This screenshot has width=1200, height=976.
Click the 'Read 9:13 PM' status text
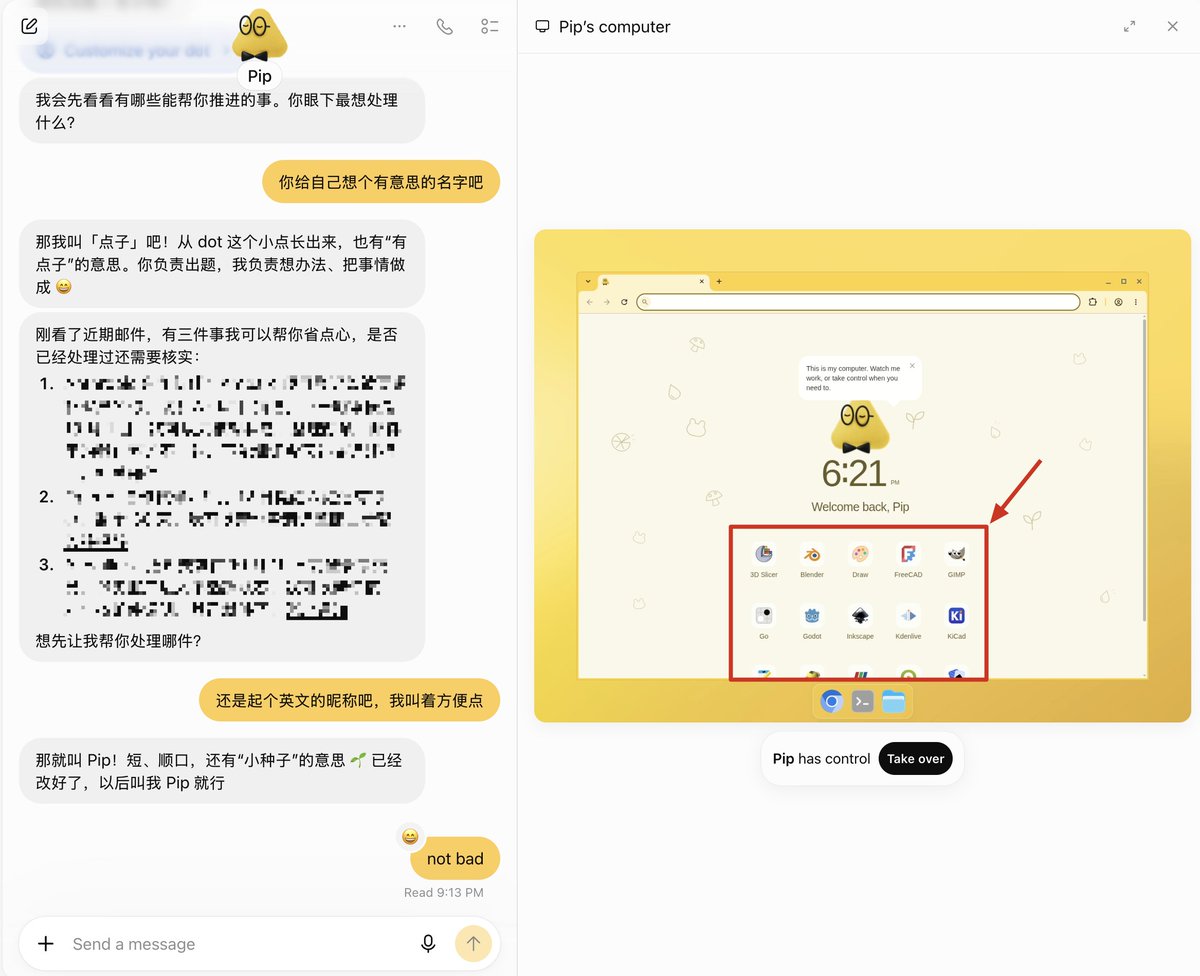(x=443, y=892)
